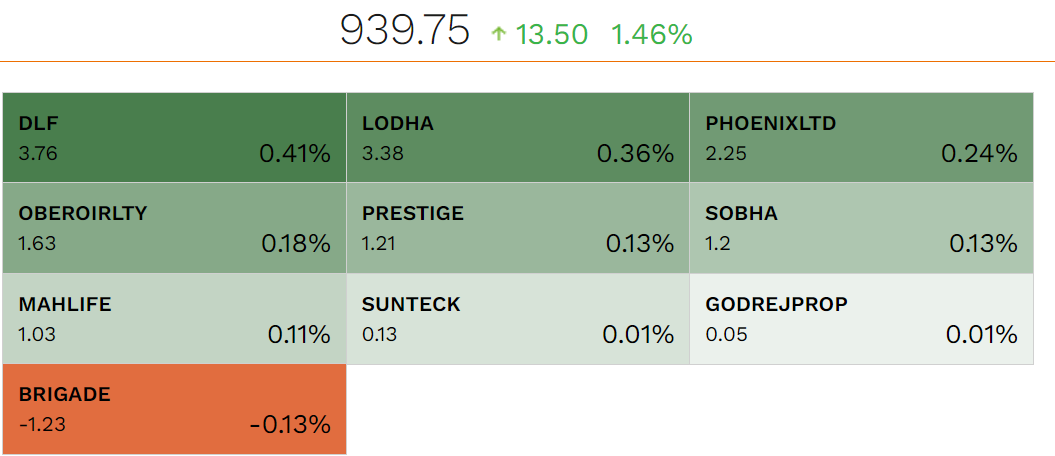Screen dimensions: 1055x456
Task: Select the red BRIGADE tile
Action: pos(174,409)
